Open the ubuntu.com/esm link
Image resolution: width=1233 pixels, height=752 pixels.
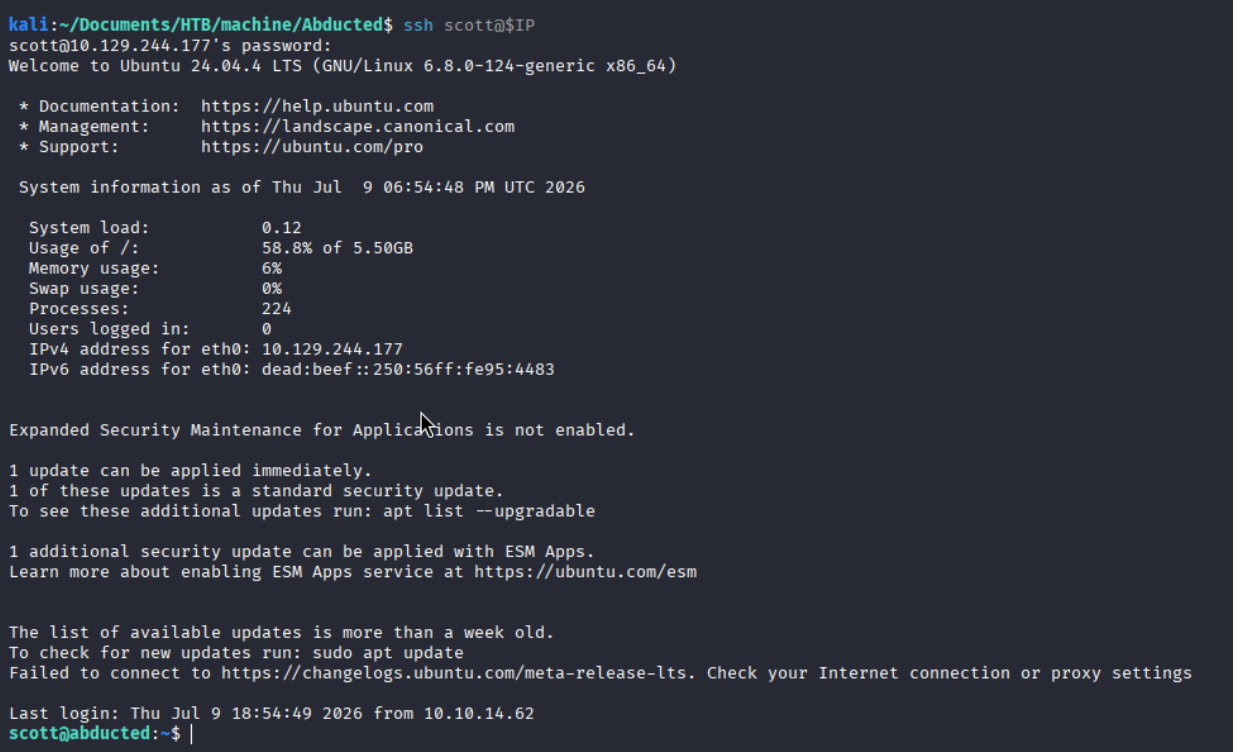(x=585, y=572)
